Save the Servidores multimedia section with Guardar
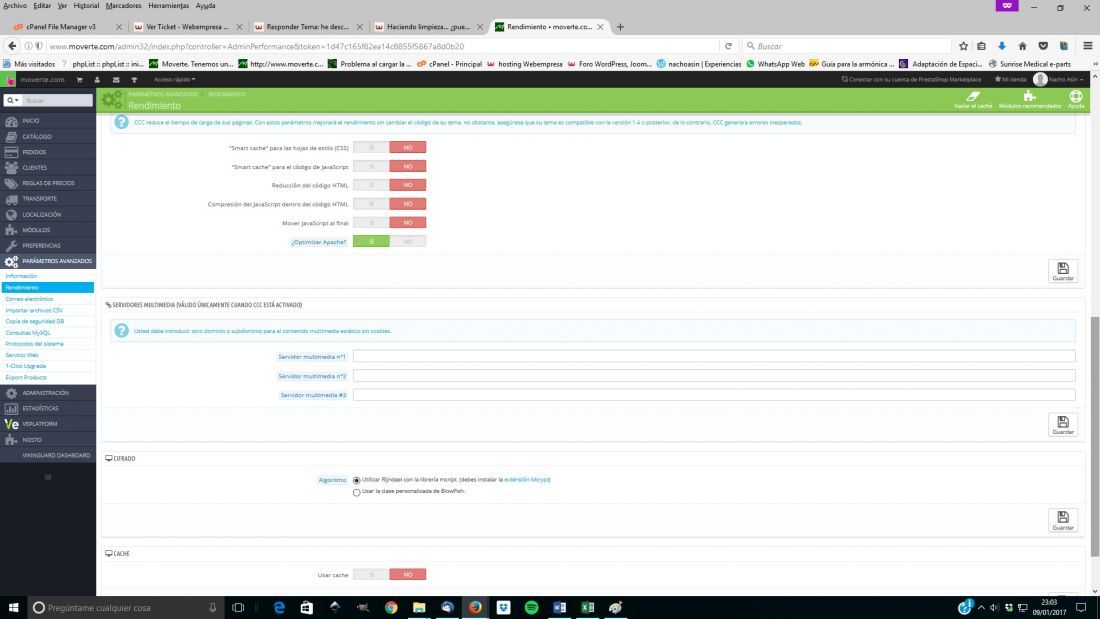 pyautogui.click(x=1063, y=425)
